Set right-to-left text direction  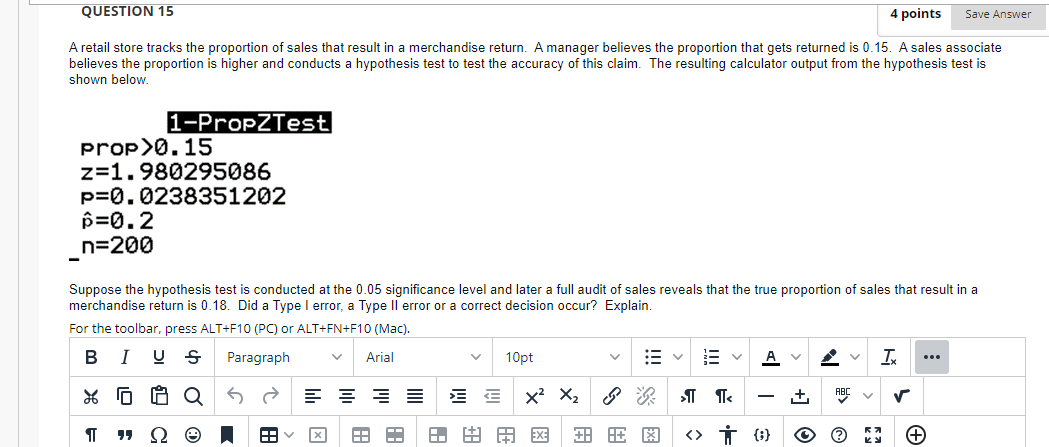[x=723, y=397]
